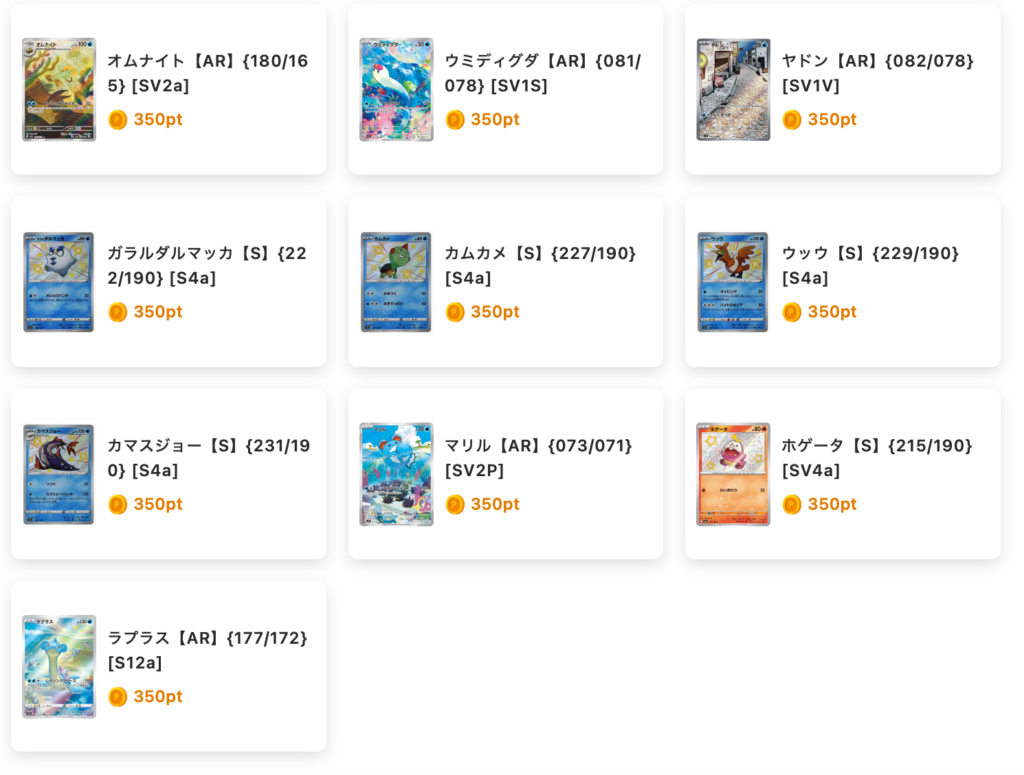Open the カムカメ shiny card thumbnail

click(396, 282)
